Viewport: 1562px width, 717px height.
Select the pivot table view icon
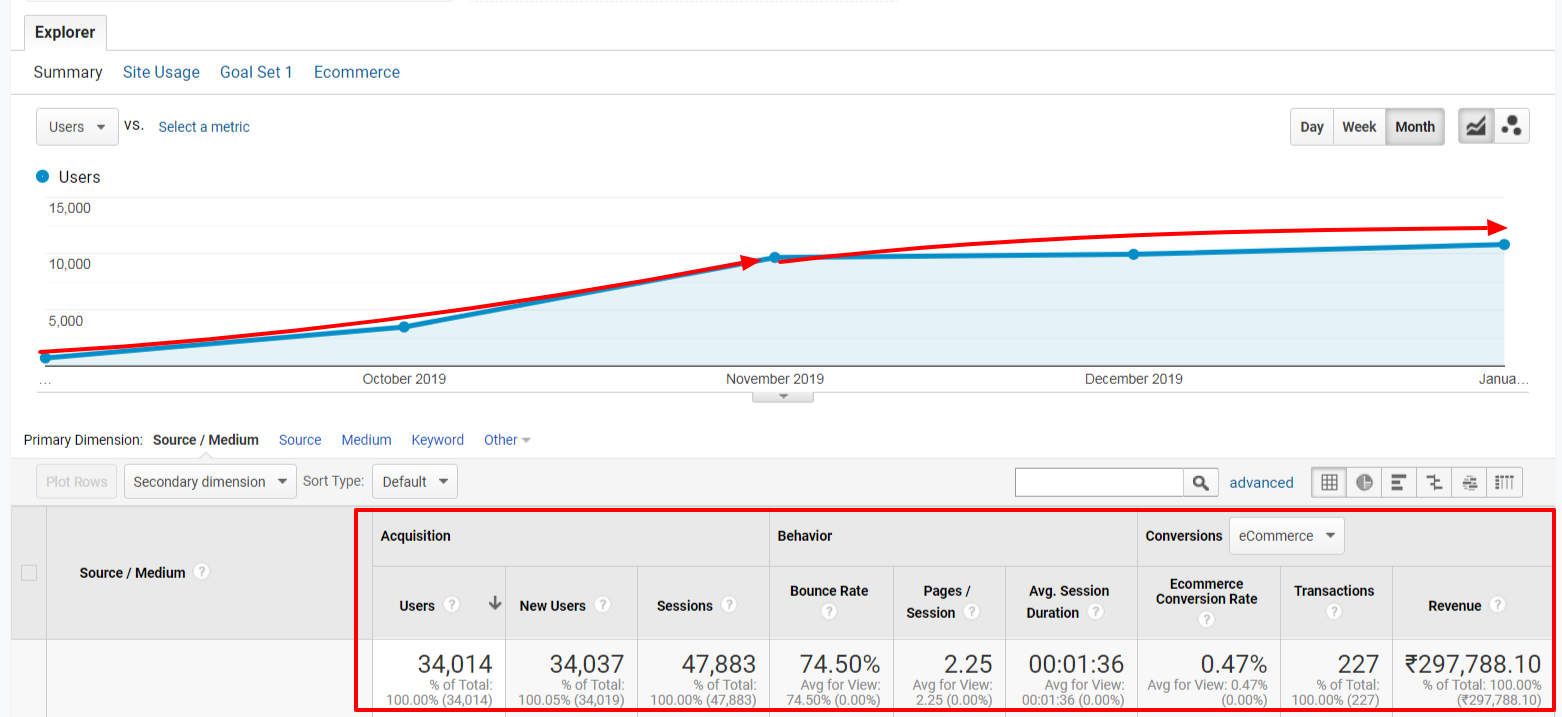pyautogui.click(x=1504, y=482)
